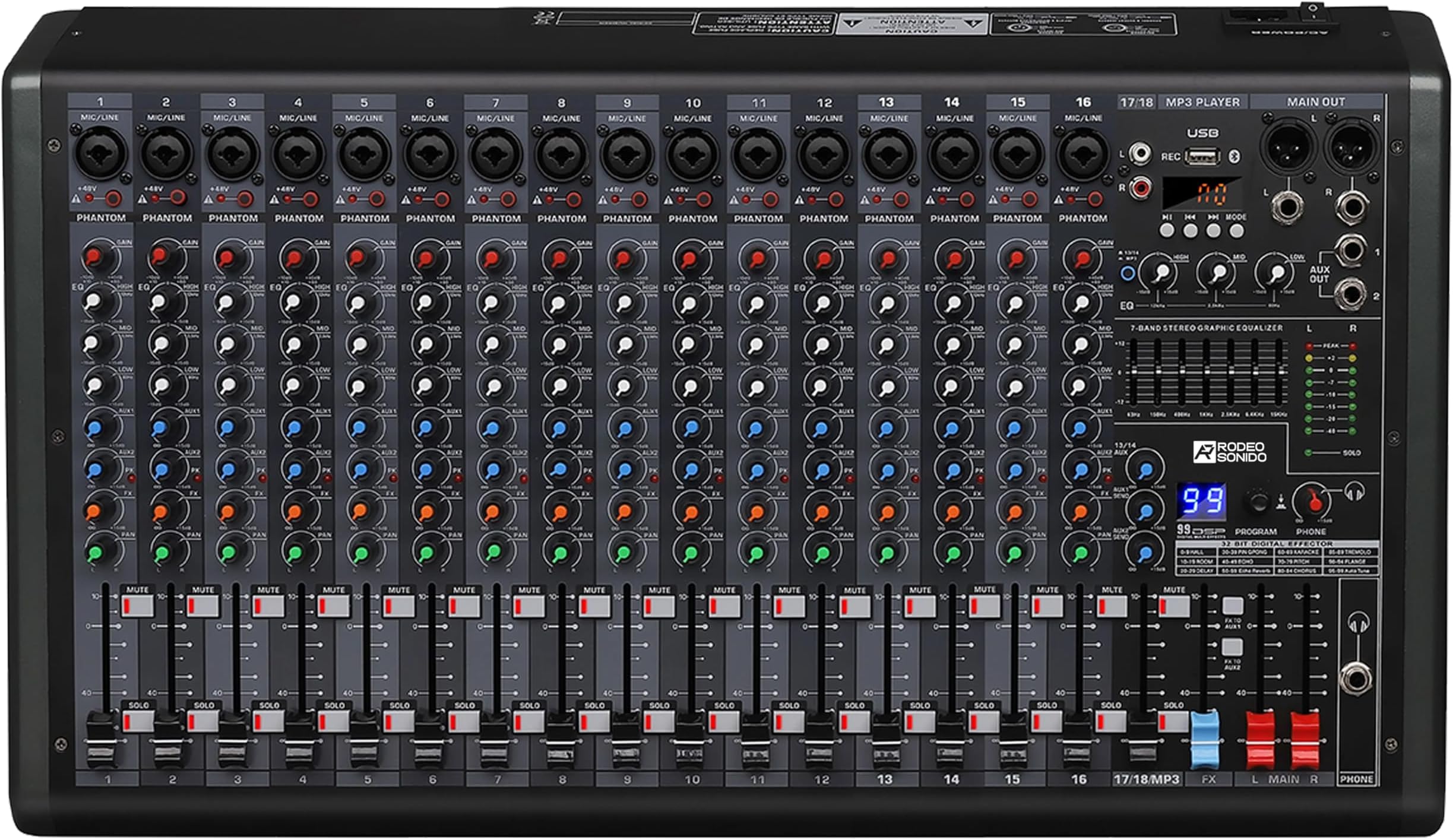Engage the MUTE button for channel 1
This screenshot has width=1453, height=840.
point(138,606)
